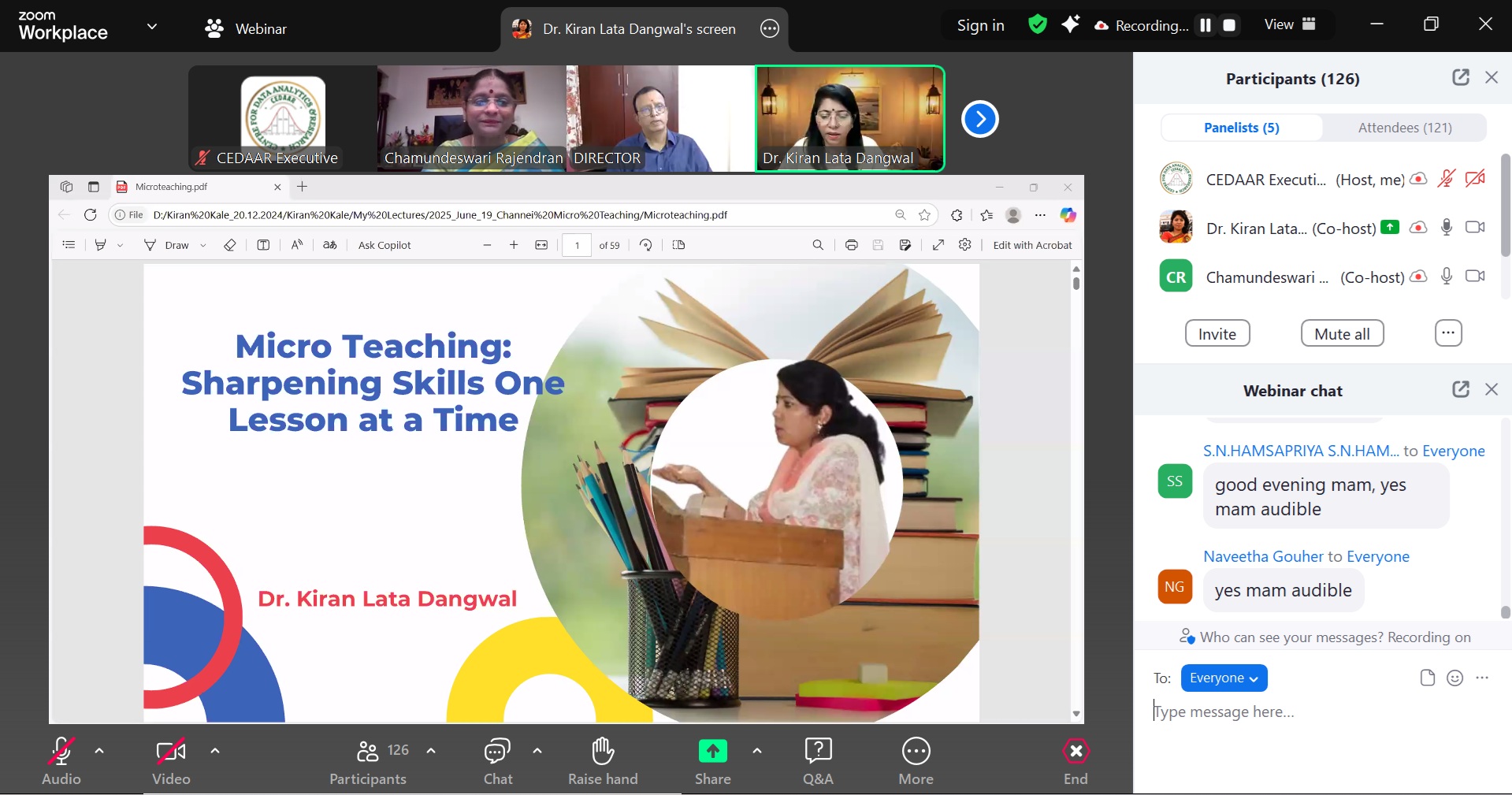Screen dimensions: 1512x795
Task: Expand the Zoom Workplace dropdown arrow
Action: (x=152, y=27)
